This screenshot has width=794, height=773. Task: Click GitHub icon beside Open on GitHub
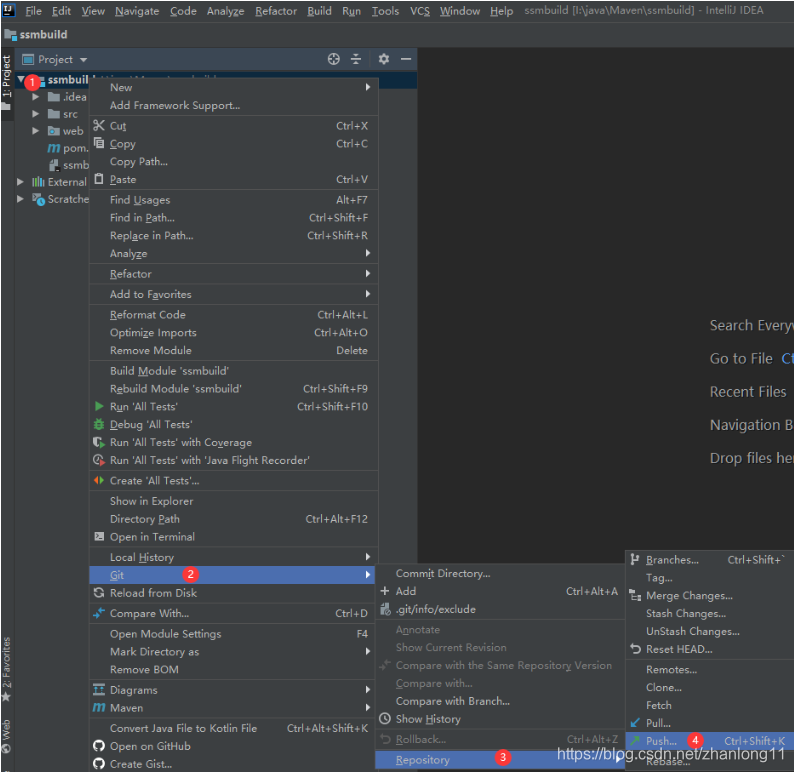(x=99, y=746)
